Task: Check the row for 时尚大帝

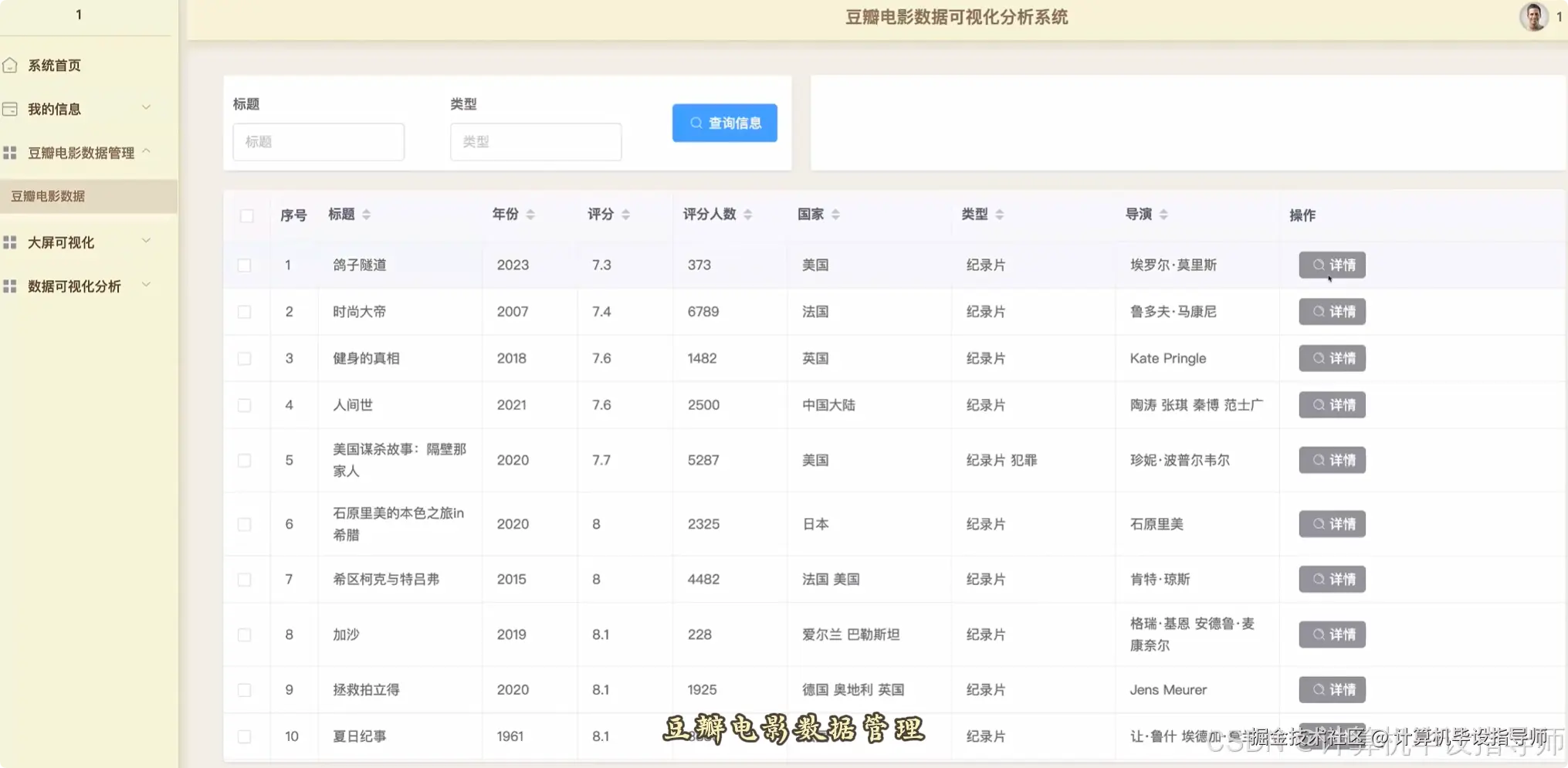Action: [x=244, y=312]
